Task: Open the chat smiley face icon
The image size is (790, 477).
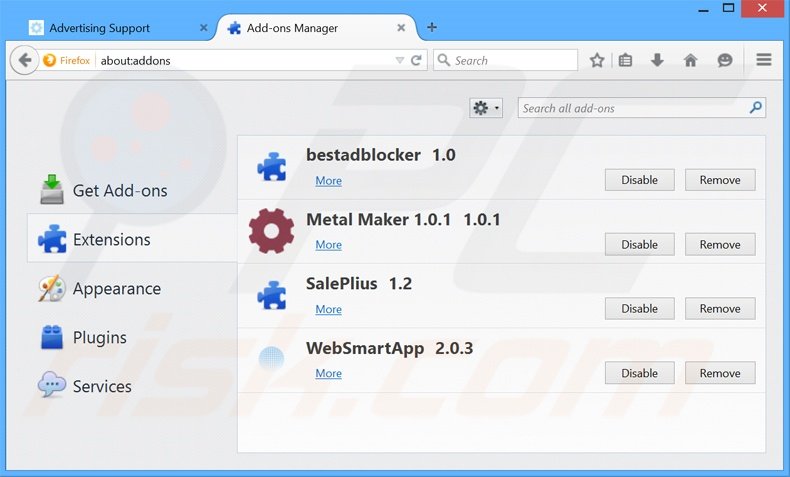Action: [x=725, y=60]
